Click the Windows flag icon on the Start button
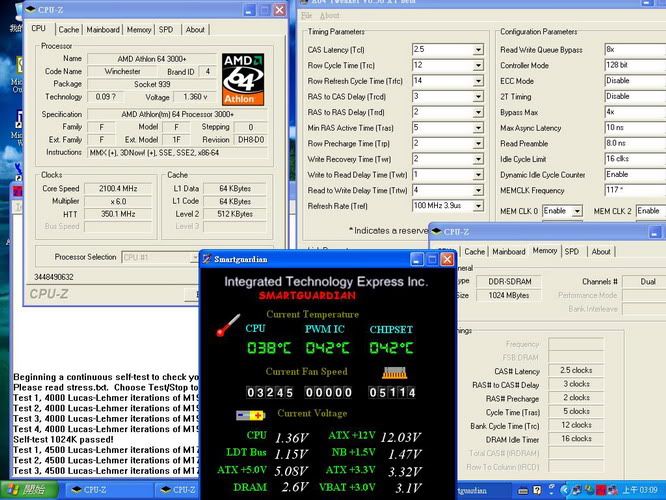666x500 pixels. point(12,490)
